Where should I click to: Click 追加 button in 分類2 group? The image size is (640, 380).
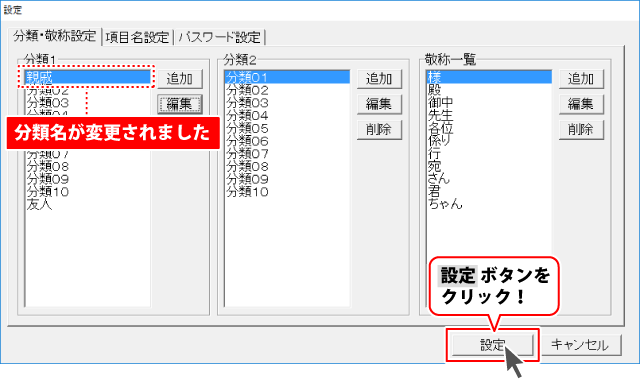379,79
